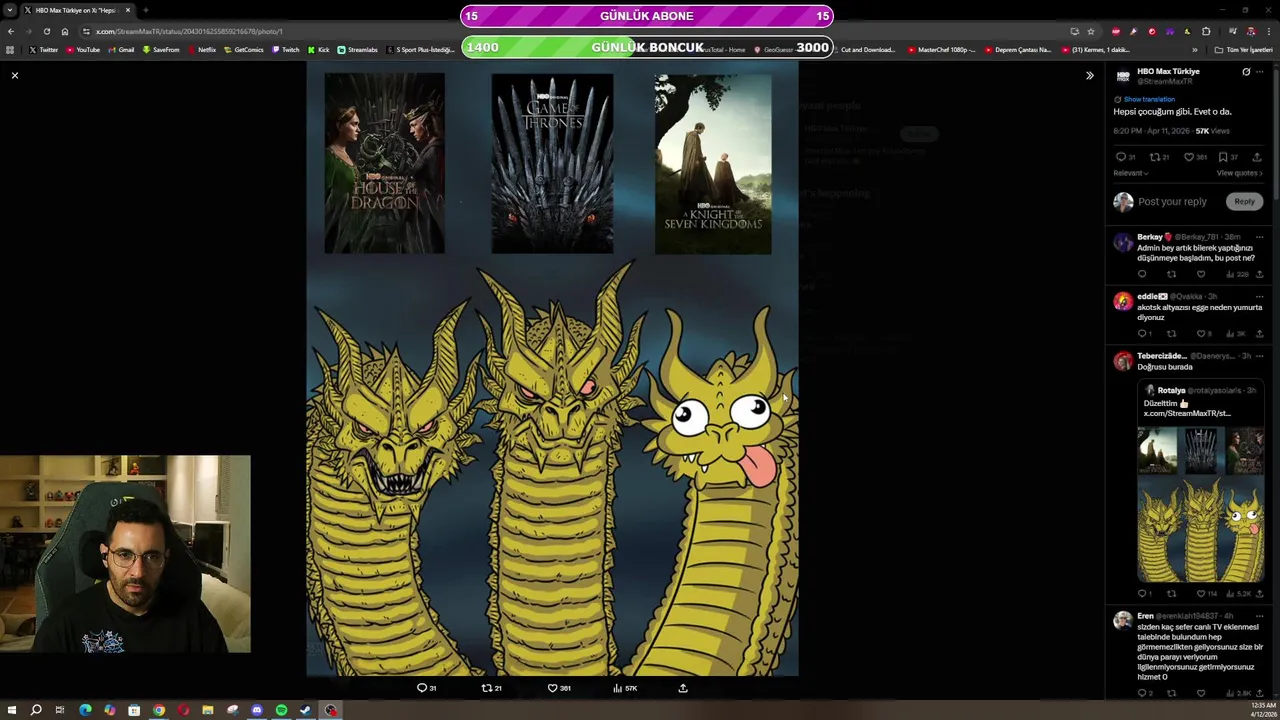This screenshot has height=720, width=1280.
Task: Like Berkay's reply
Action: point(1201,274)
